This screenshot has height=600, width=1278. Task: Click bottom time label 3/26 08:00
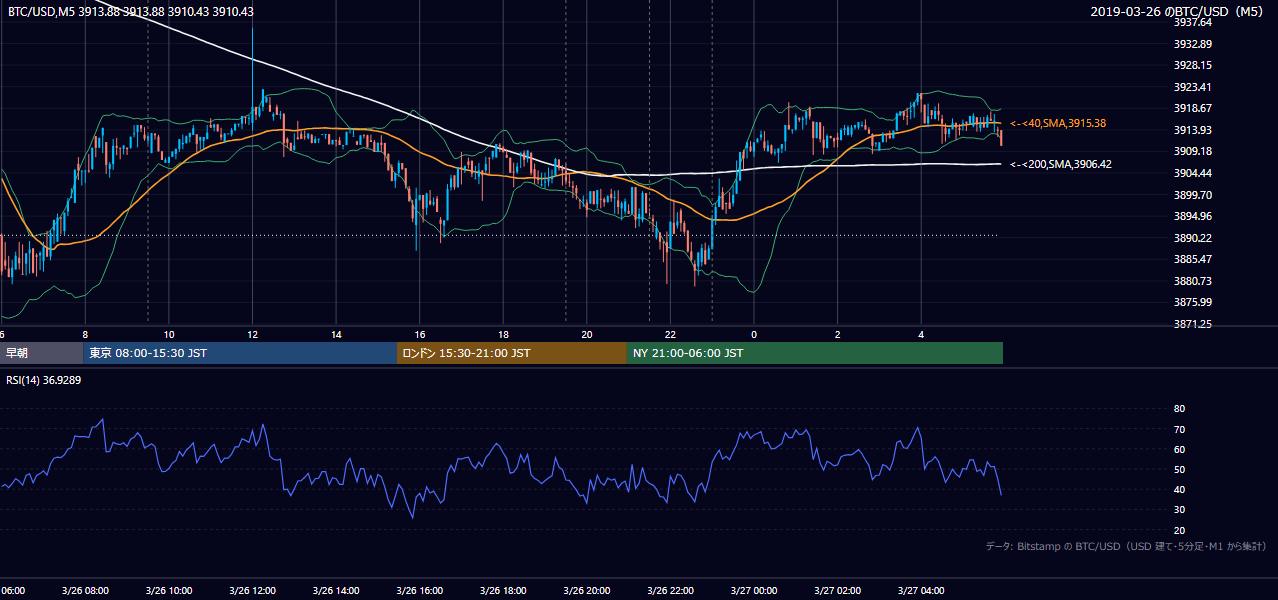pyautogui.click(x=85, y=591)
